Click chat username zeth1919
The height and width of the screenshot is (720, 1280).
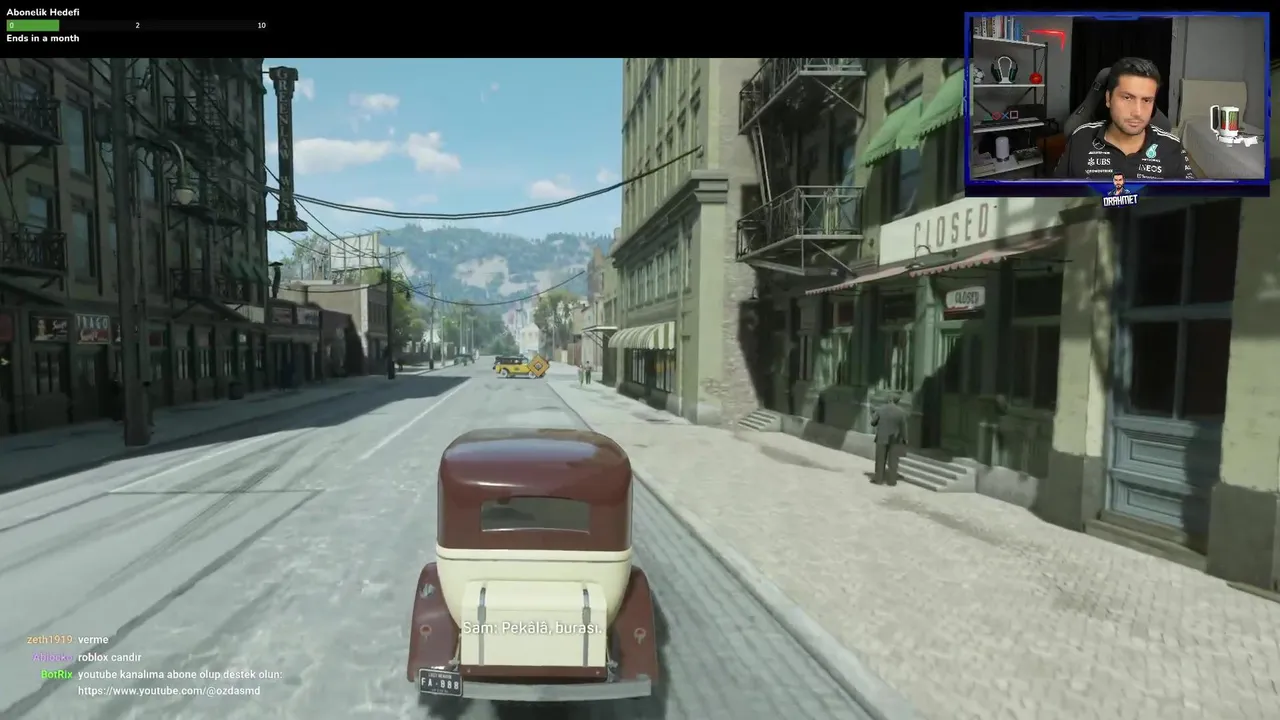[49, 640]
